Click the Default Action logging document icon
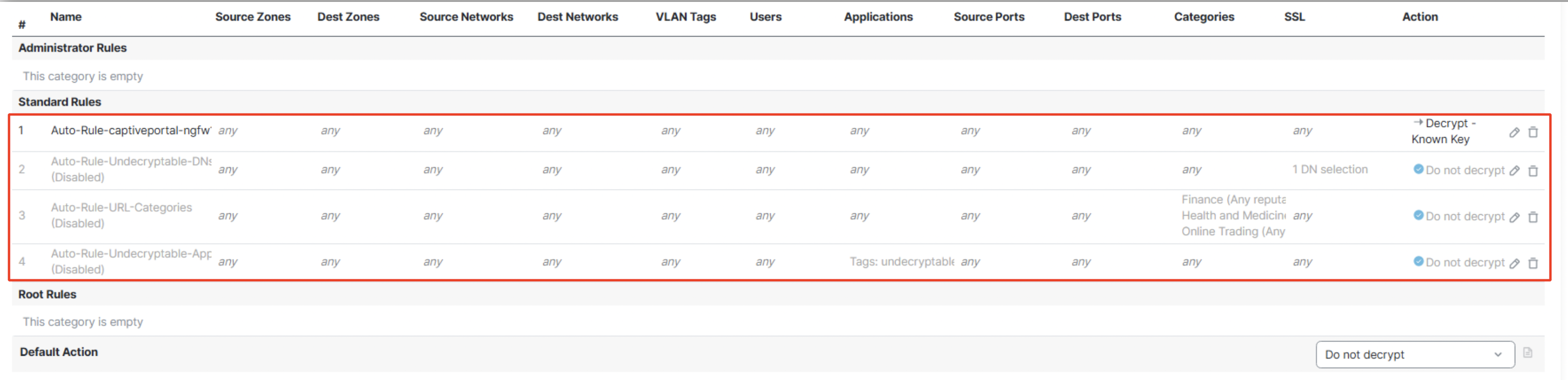The height and width of the screenshot is (380, 1568). click(x=1527, y=352)
